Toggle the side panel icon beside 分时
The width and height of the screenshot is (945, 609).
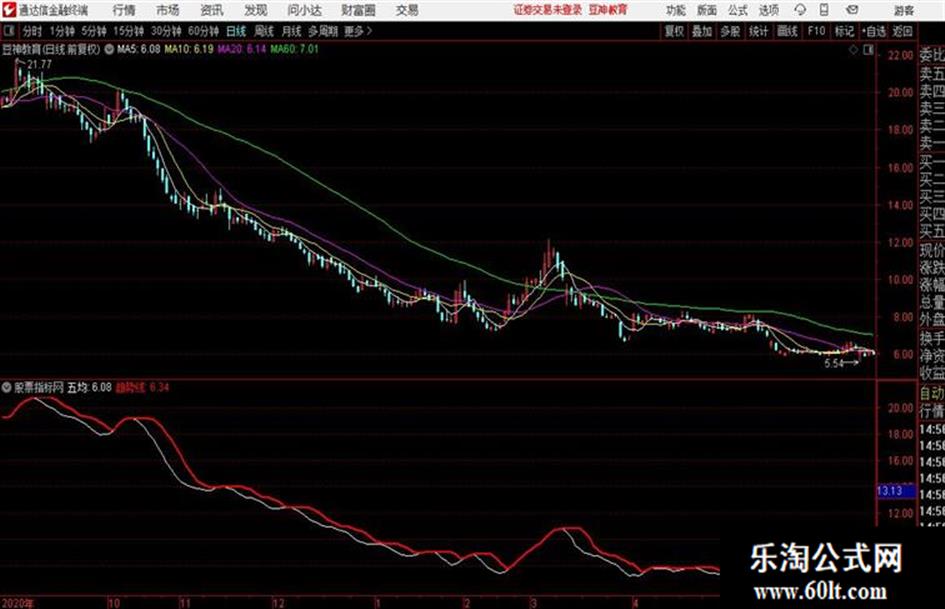(8, 31)
